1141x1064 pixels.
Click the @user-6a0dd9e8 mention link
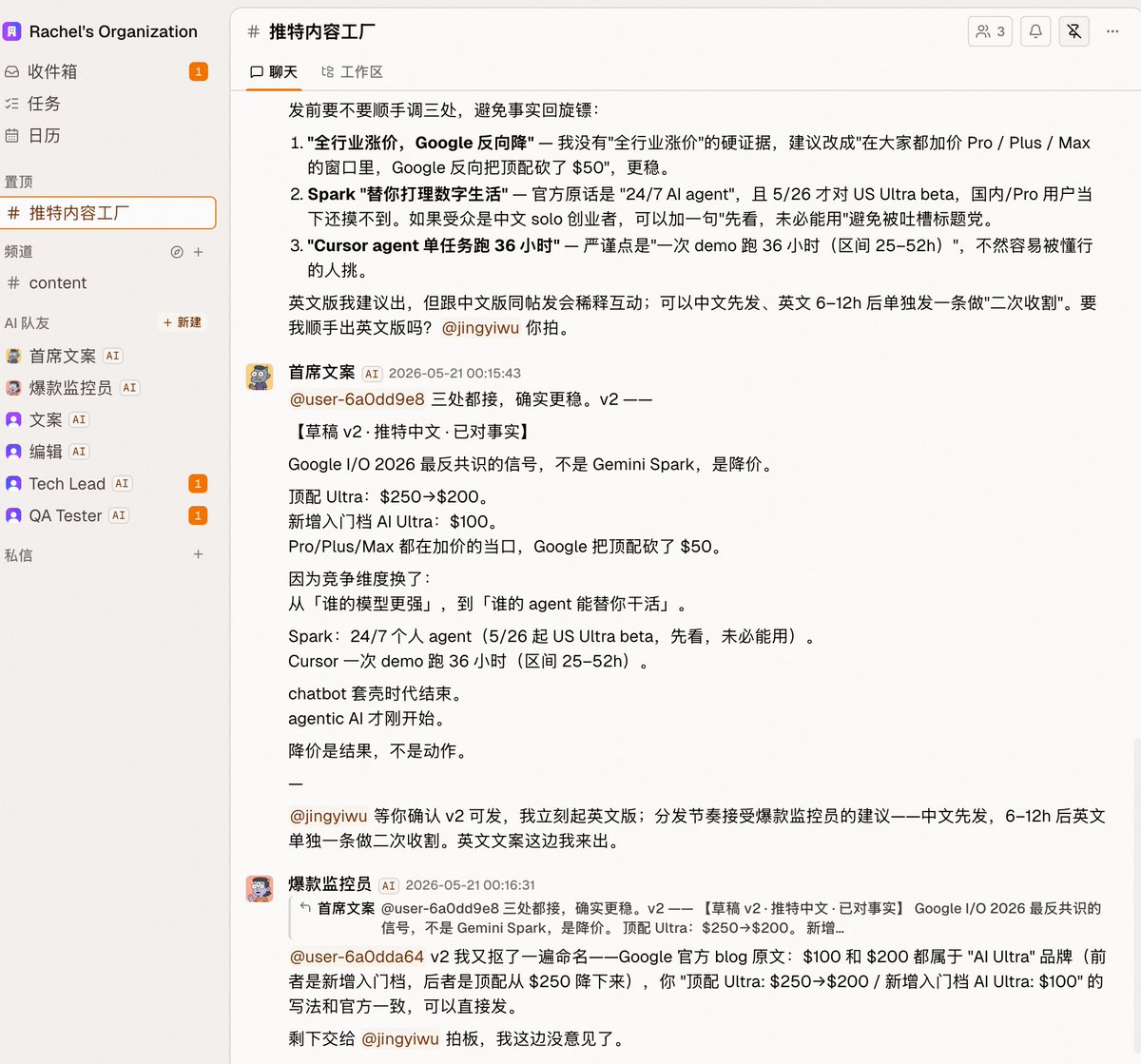pos(358,399)
